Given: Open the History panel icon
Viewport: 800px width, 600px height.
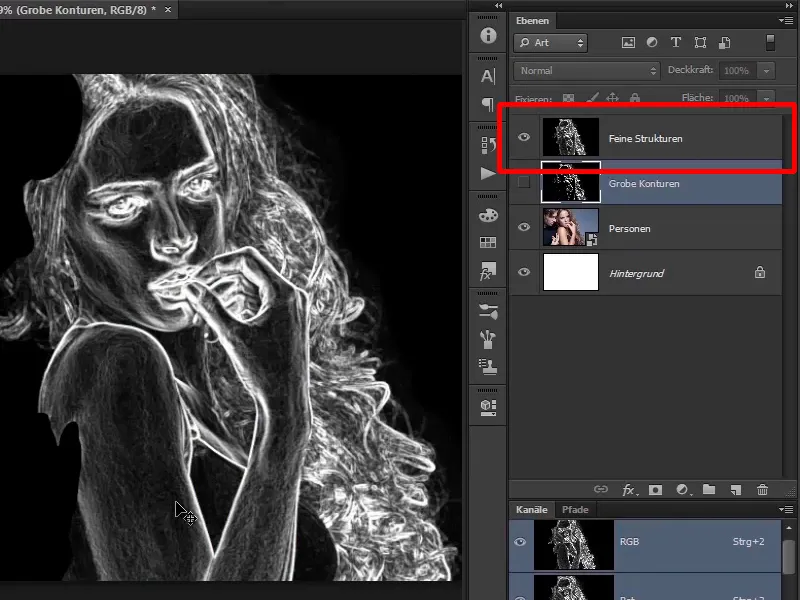Looking at the screenshot, I should (x=488, y=145).
